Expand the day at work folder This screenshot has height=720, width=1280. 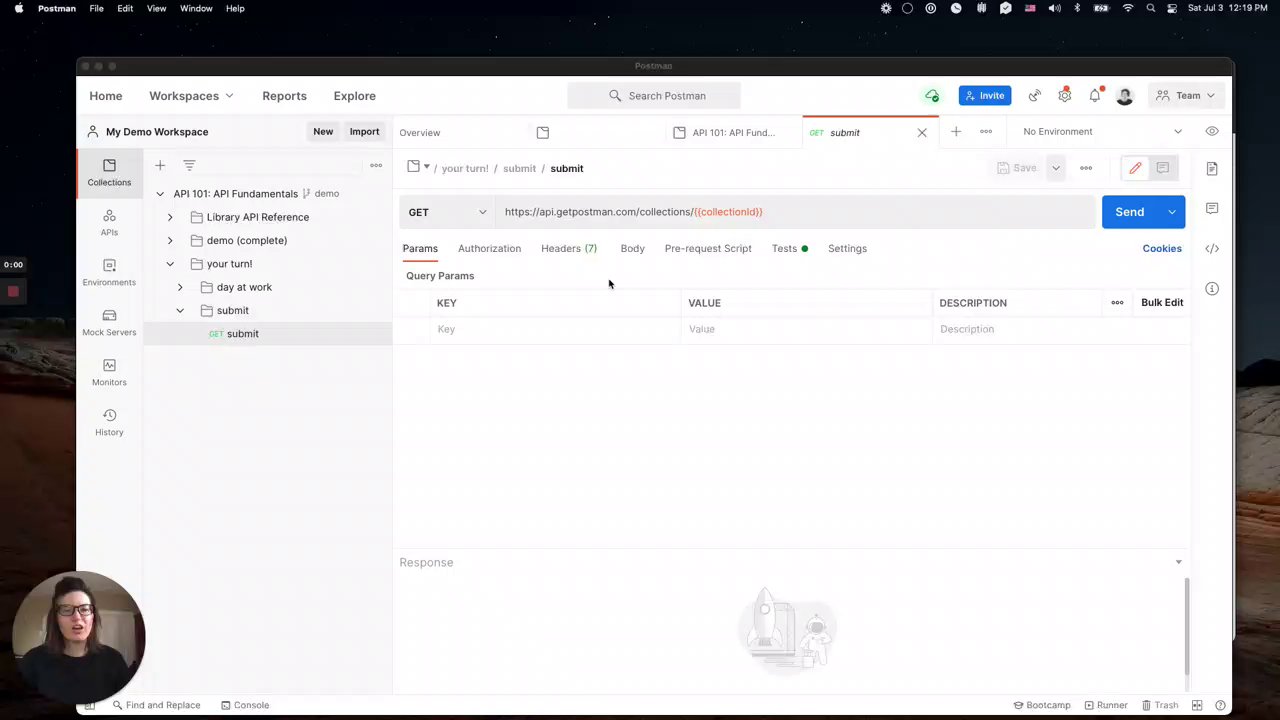point(180,287)
